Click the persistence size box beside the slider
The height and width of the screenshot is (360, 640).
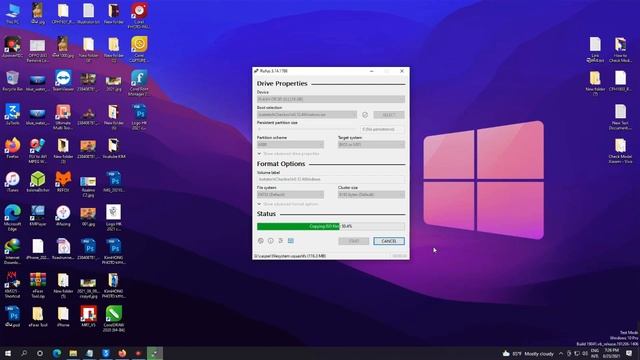382,129
